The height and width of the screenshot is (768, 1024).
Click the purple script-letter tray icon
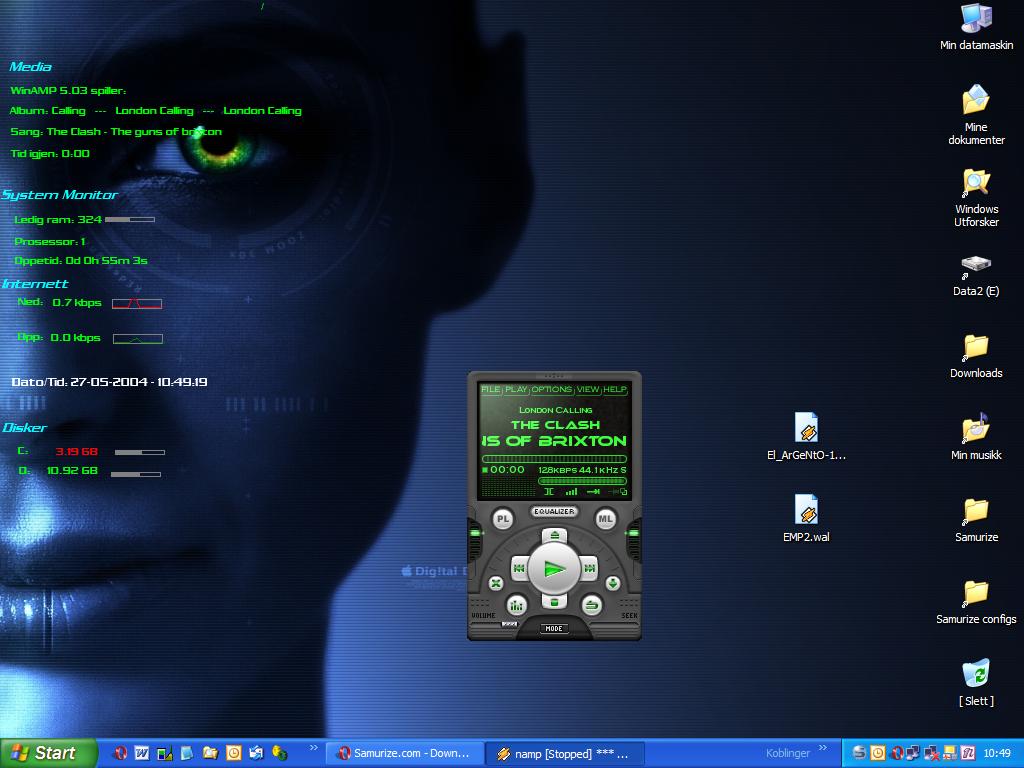coord(968,753)
